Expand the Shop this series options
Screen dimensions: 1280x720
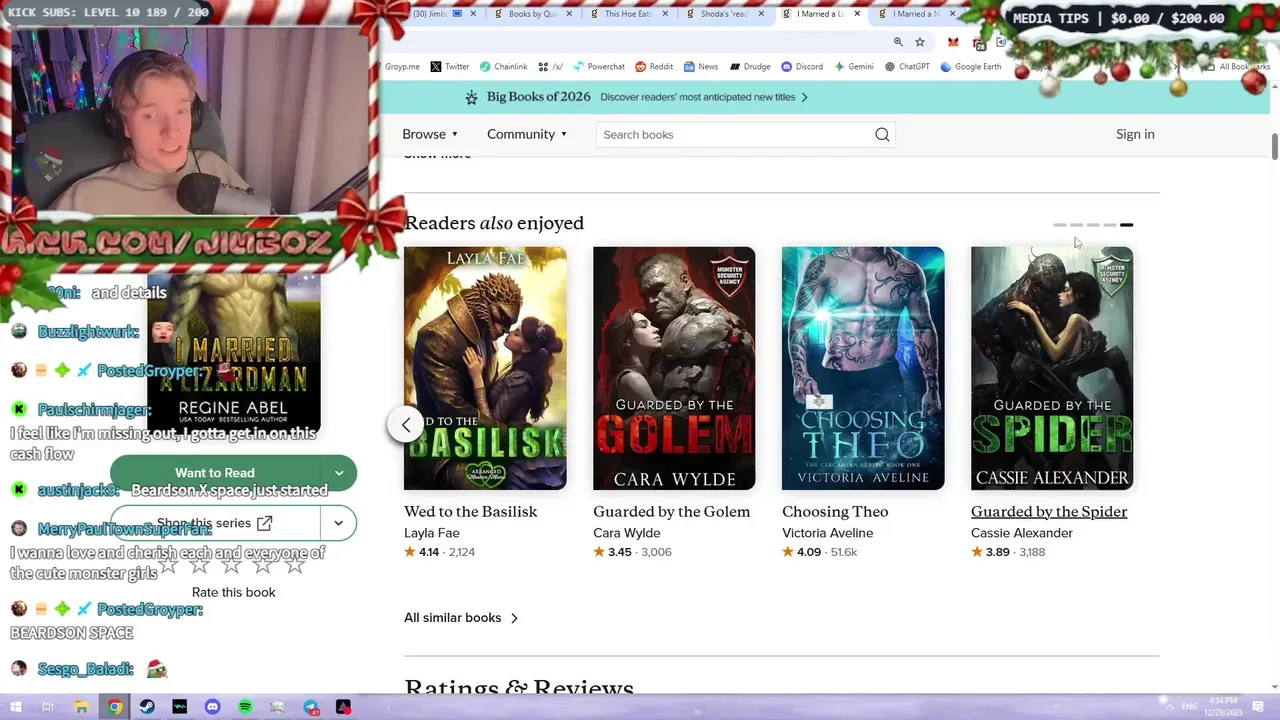339,523
